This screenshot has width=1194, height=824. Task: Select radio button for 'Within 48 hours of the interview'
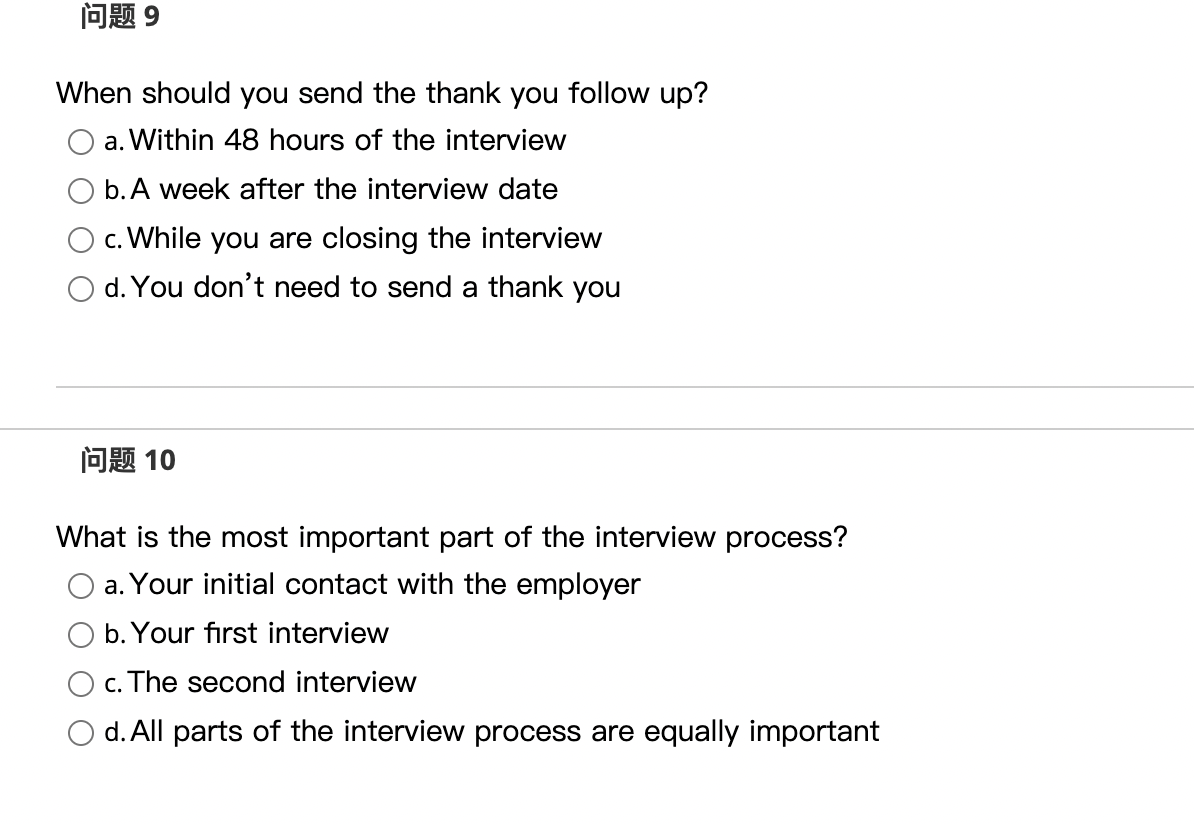tap(81, 142)
